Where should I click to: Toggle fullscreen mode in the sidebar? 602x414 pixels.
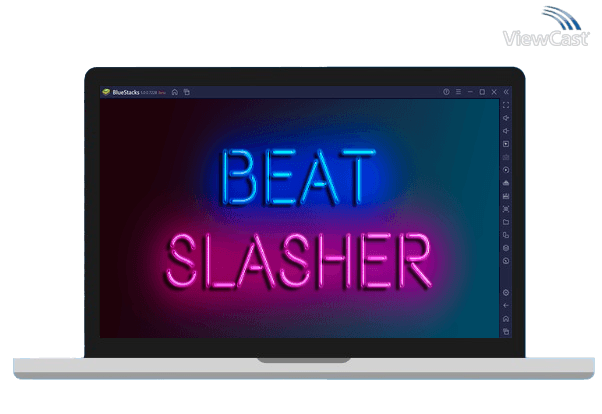click(506, 105)
